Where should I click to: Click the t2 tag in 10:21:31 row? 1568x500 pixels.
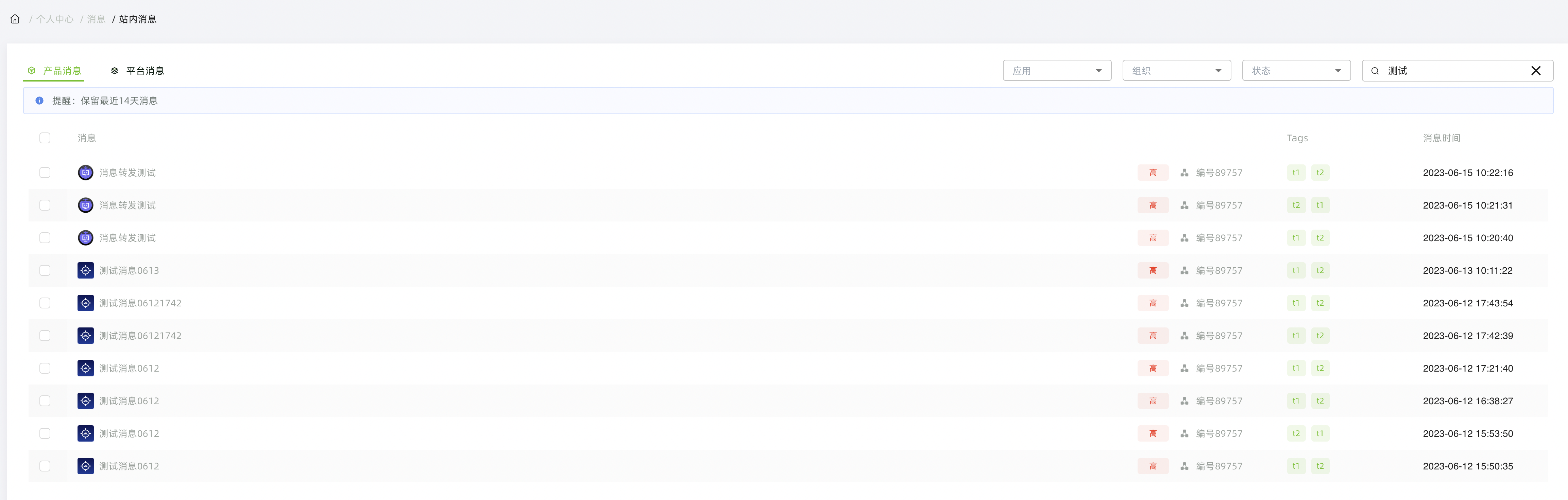pos(1296,206)
